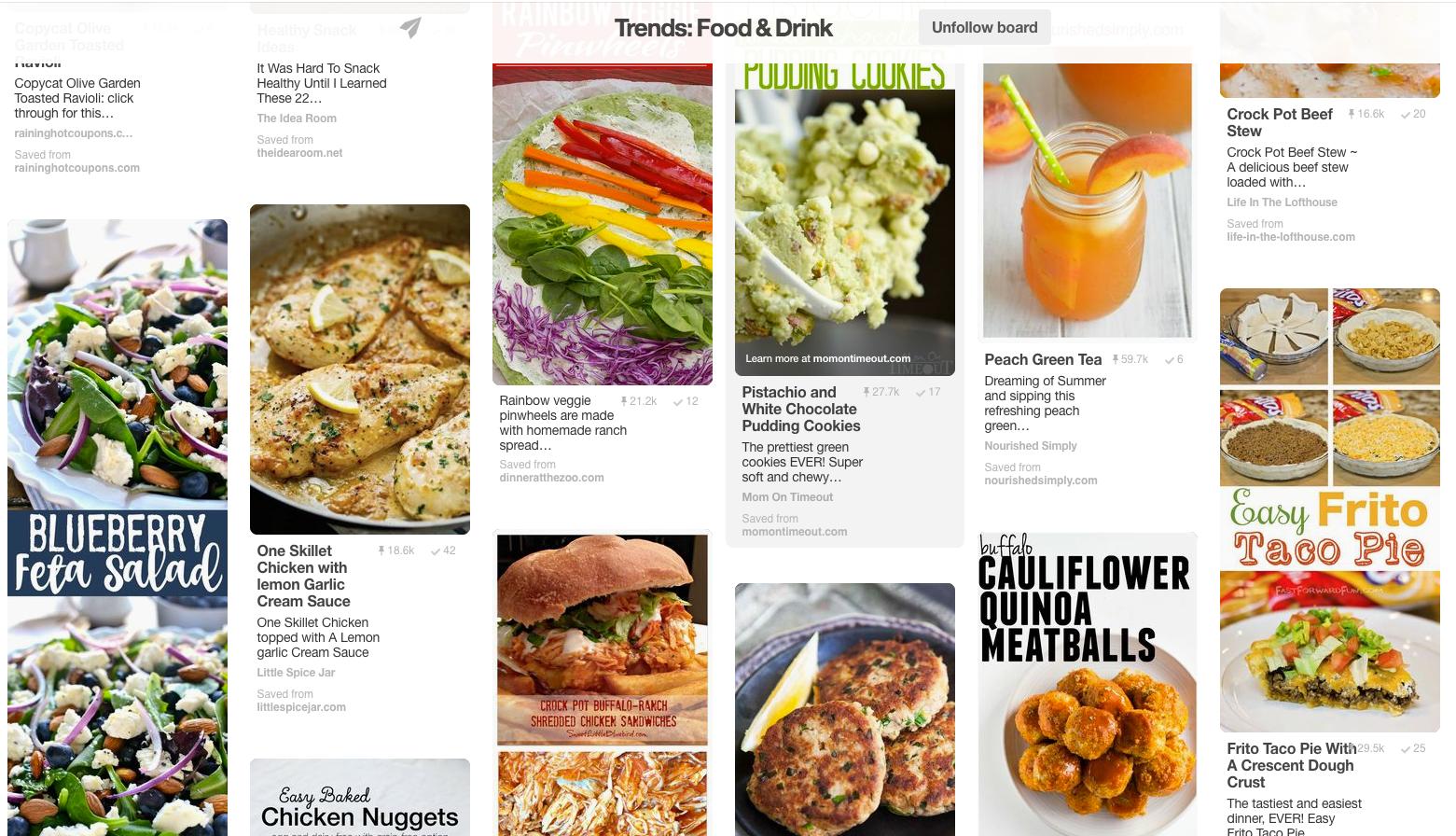Click the checkmark icon showing 17
This screenshot has height=836, width=1456.
pos(921,392)
